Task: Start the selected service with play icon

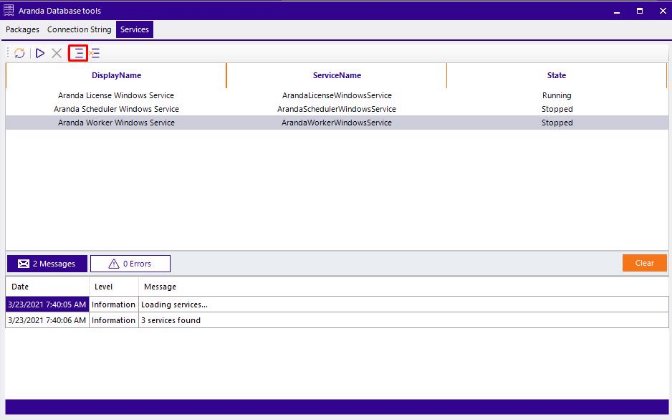Action: pos(40,53)
